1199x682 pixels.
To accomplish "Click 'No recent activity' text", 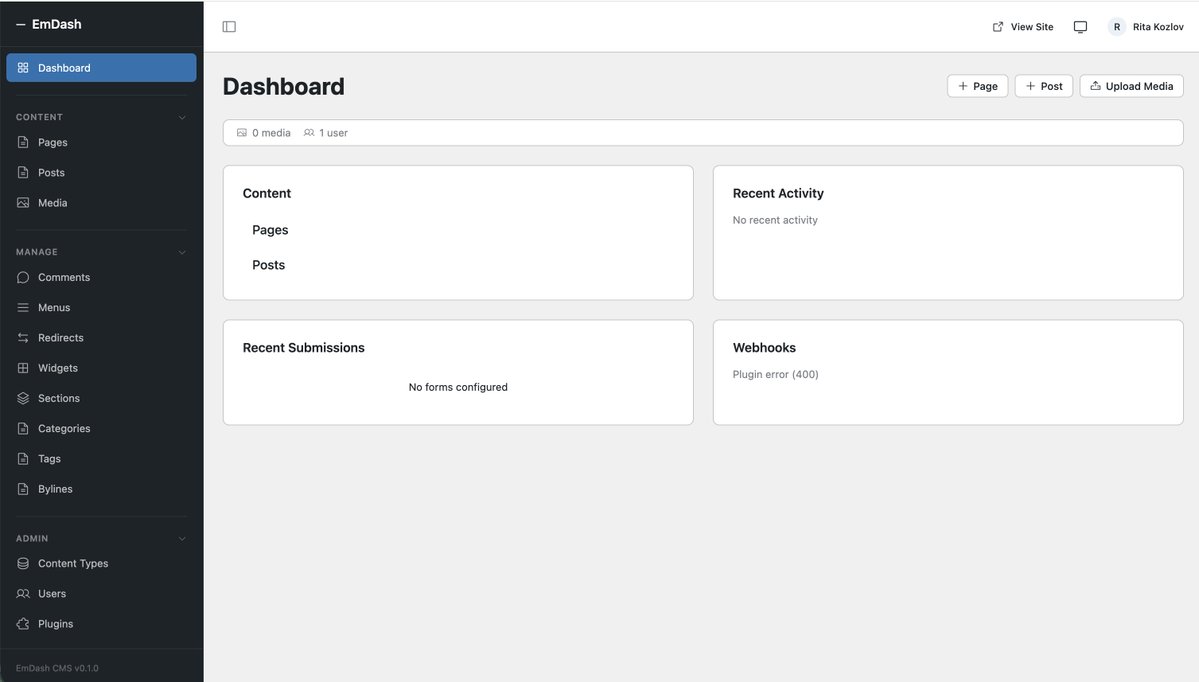I will pos(775,220).
